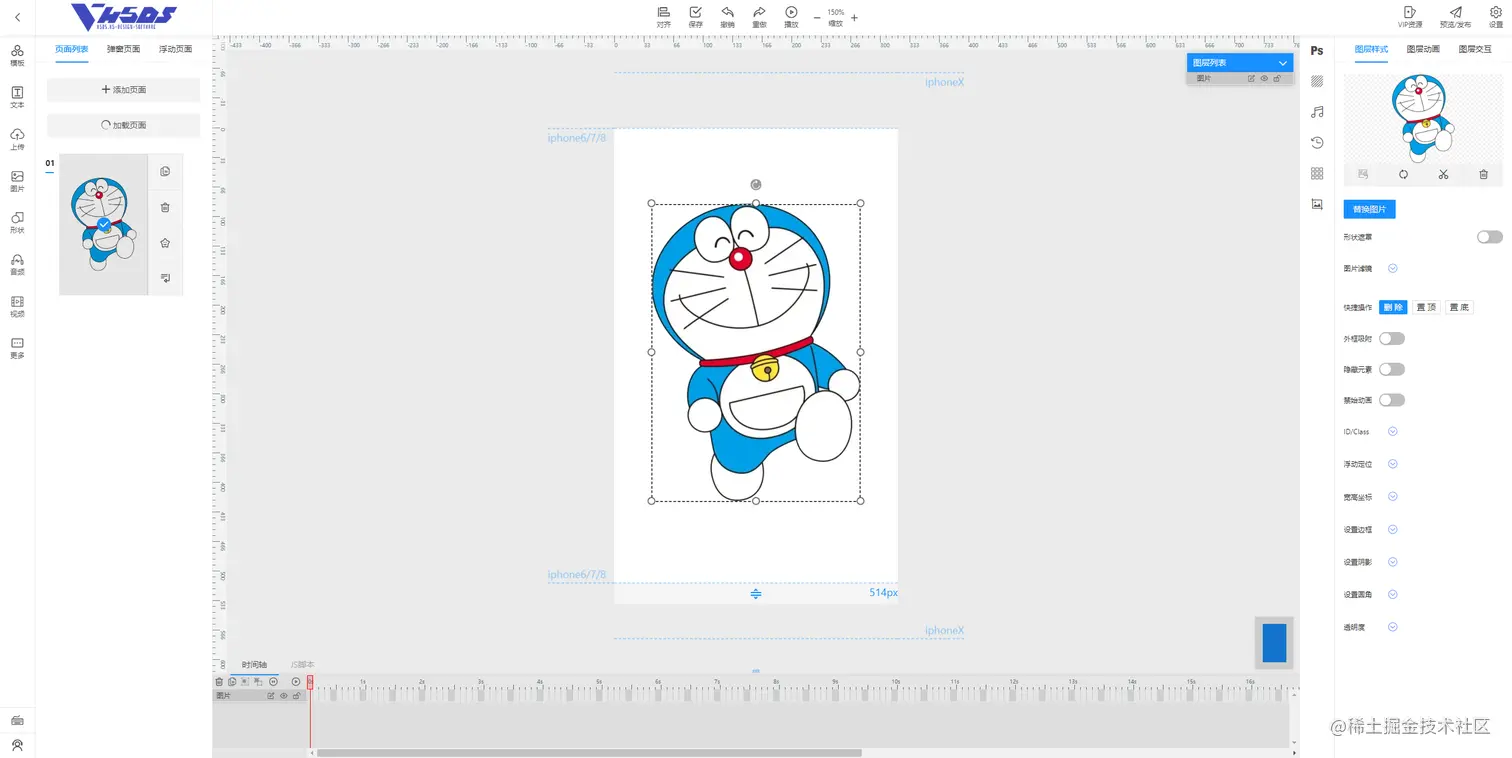Delete image with trash icon under preview
Screen dimensions: 1512x758
tap(1483, 174)
